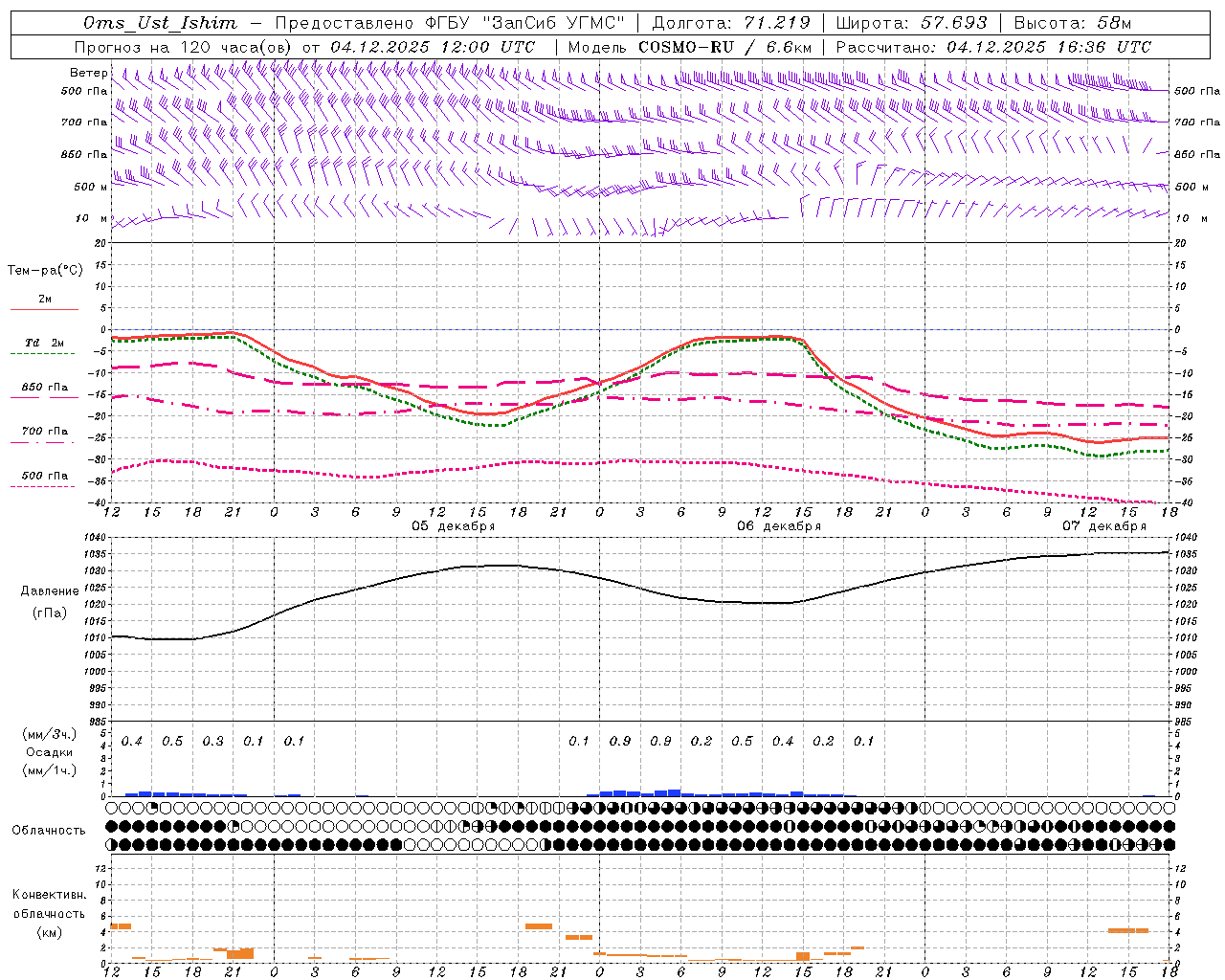
Task: Click the orange convective bar at 4 km on 07 декабря
Action: pos(1127,930)
